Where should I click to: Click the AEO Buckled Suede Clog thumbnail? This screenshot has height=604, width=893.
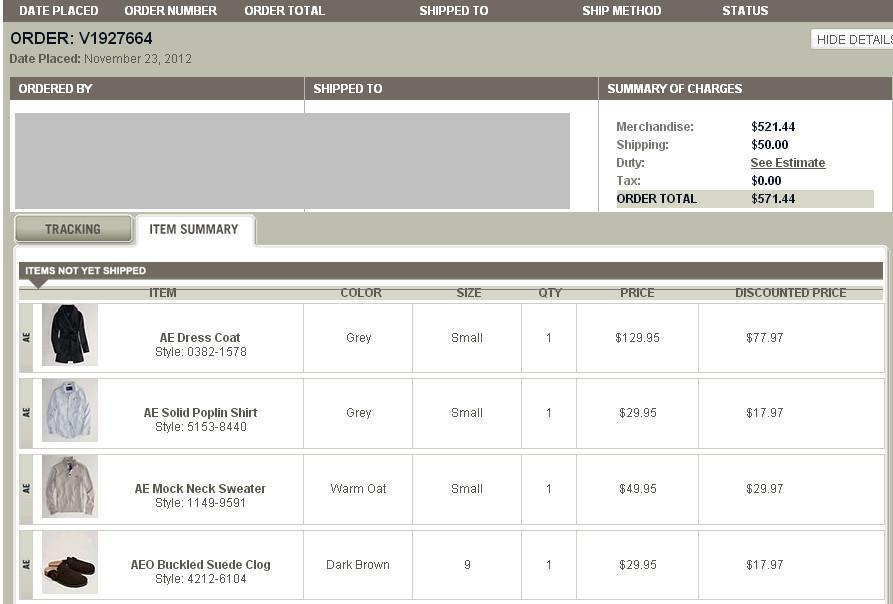pos(70,562)
